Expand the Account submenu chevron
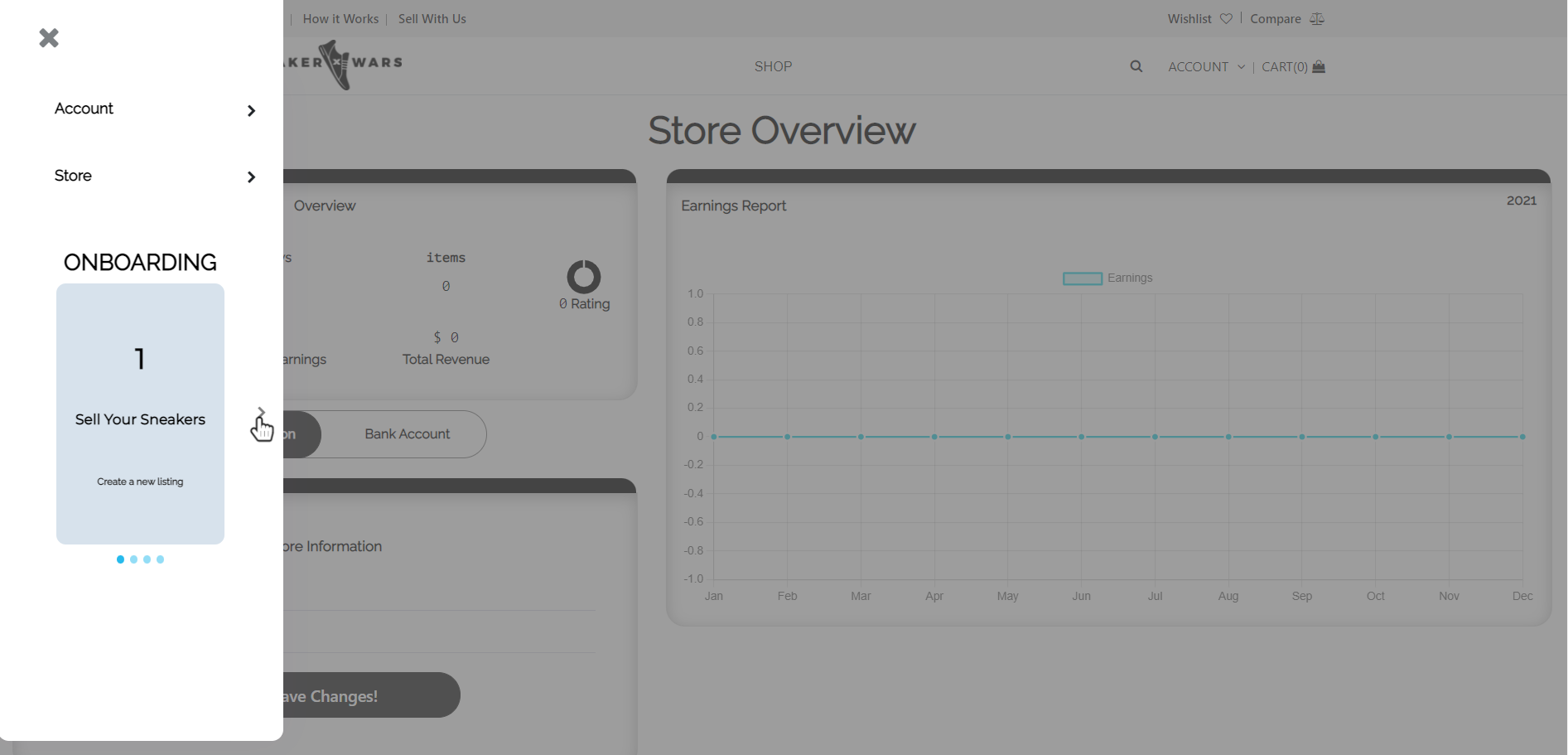The width and height of the screenshot is (1568, 755). 251,111
